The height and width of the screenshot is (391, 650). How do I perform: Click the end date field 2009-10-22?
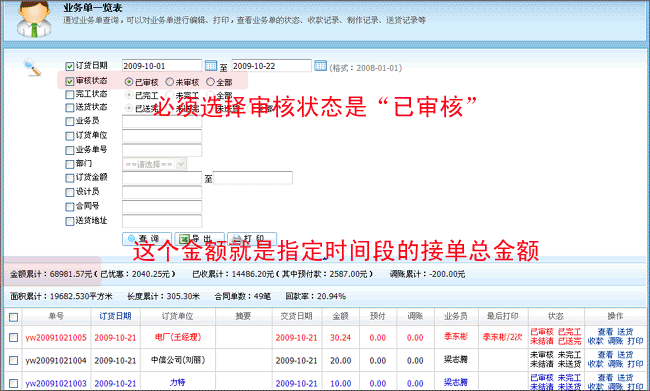pyautogui.click(x=272, y=66)
